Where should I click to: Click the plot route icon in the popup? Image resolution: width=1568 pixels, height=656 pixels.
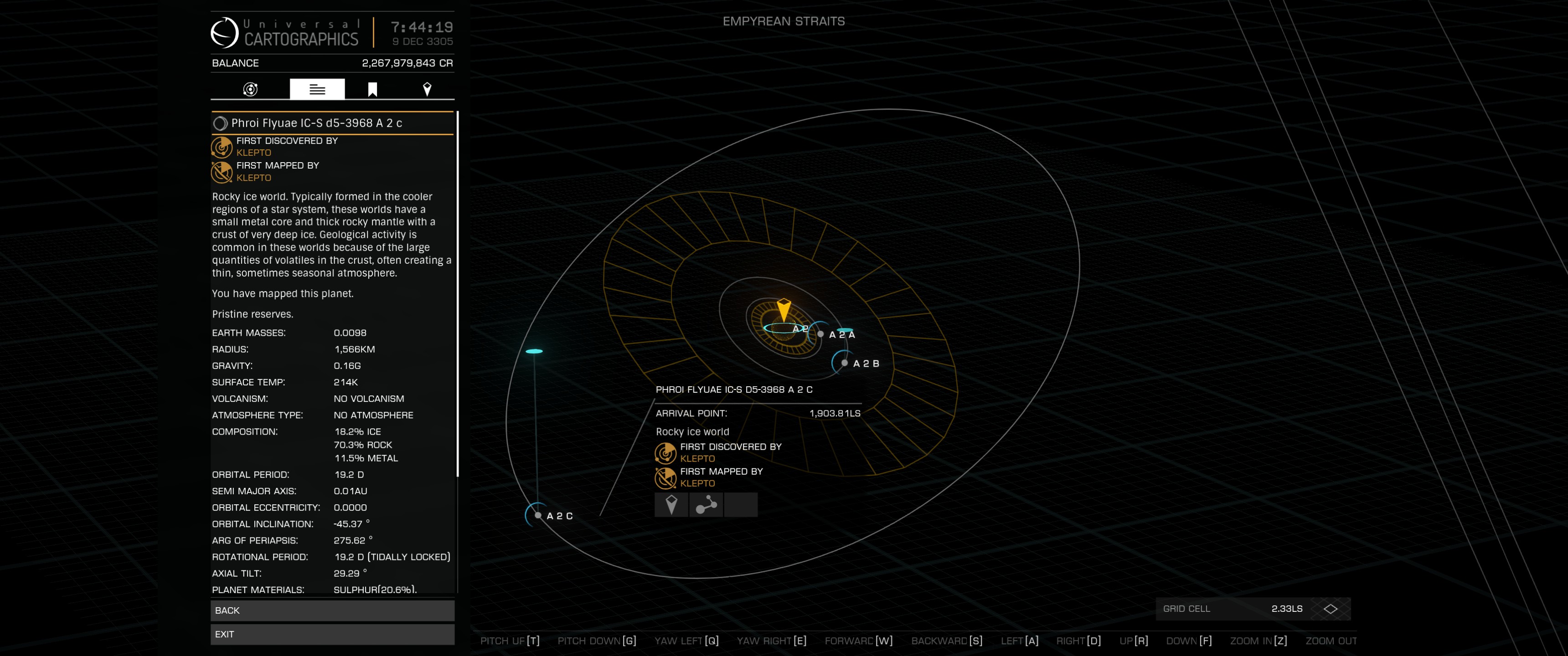point(706,504)
